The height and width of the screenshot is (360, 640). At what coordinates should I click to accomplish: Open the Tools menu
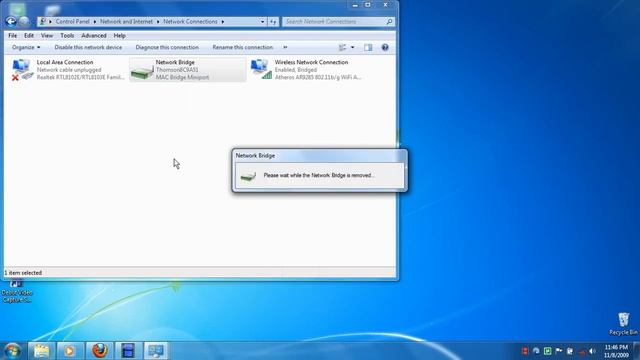tap(67, 36)
